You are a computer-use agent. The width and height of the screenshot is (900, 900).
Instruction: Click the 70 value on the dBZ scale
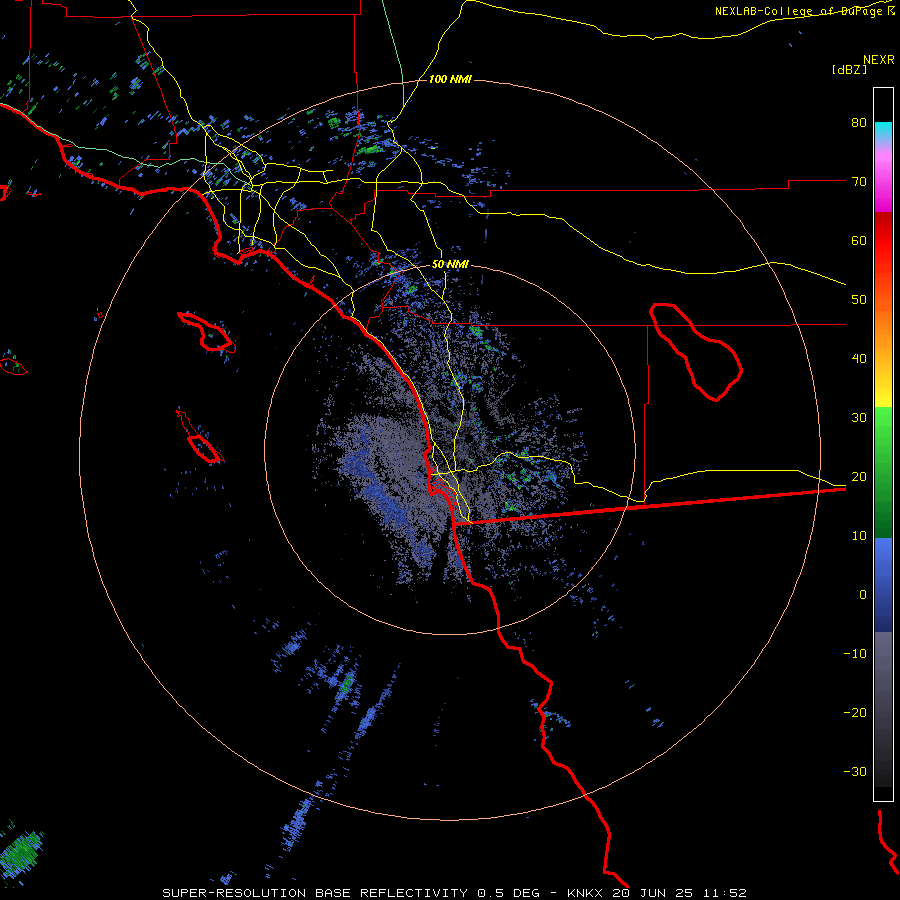859,181
